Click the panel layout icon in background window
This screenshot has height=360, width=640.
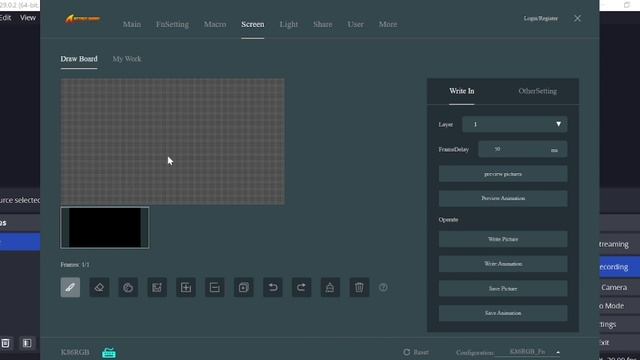coord(27,343)
